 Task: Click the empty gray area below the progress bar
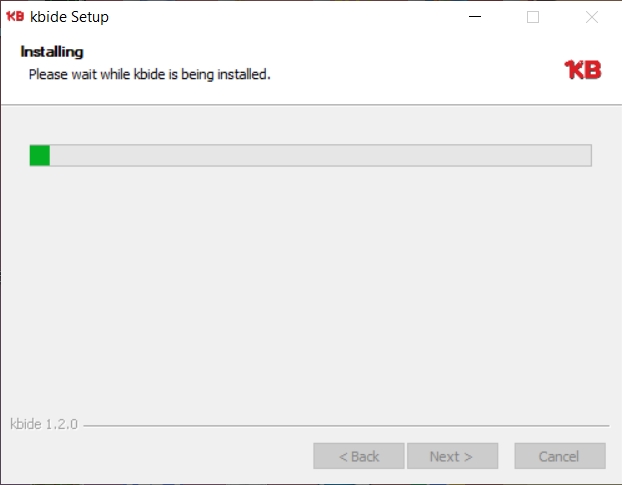pos(310,290)
